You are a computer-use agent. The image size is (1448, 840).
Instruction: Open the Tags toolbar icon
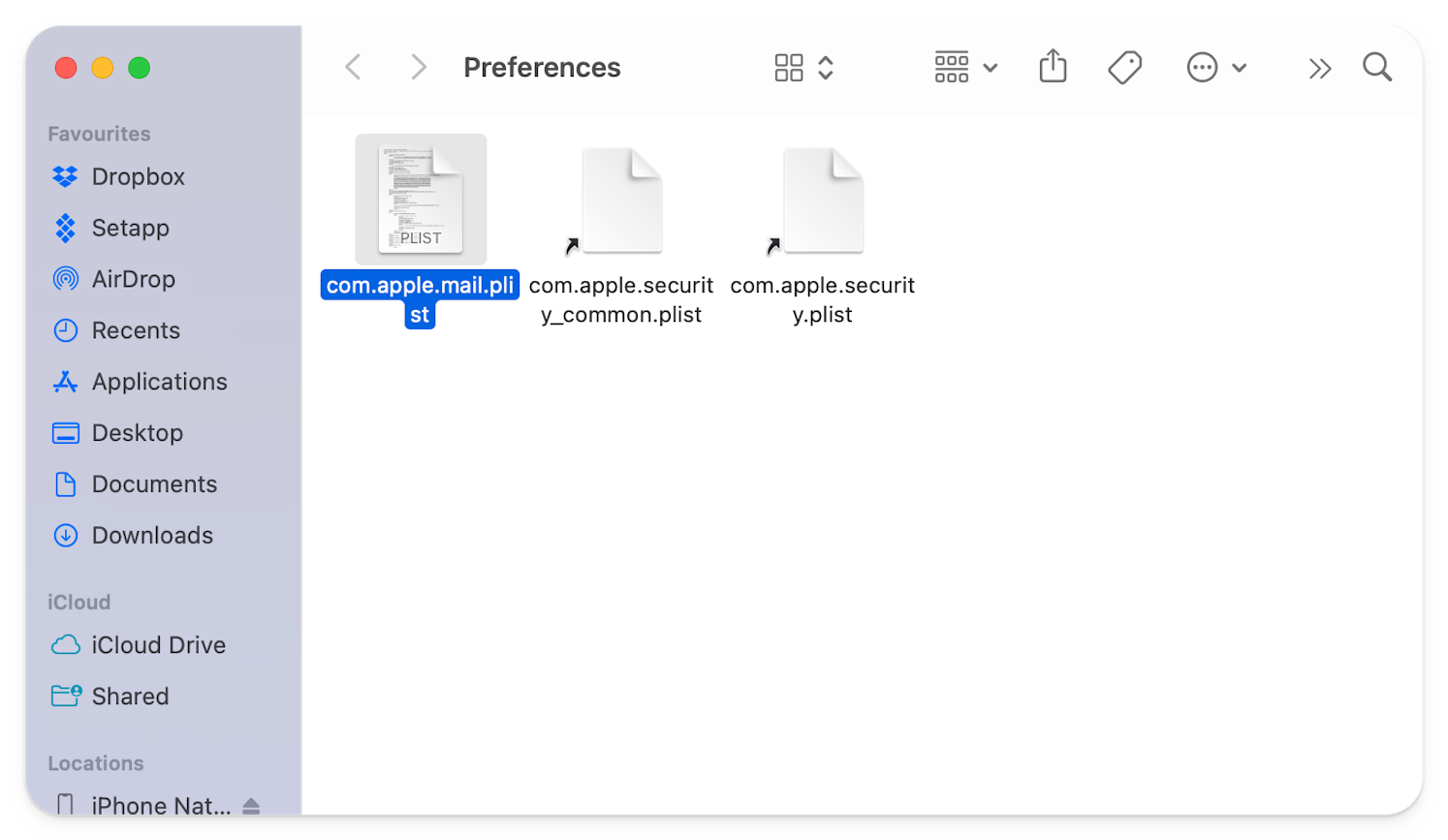[x=1124, y=68]
